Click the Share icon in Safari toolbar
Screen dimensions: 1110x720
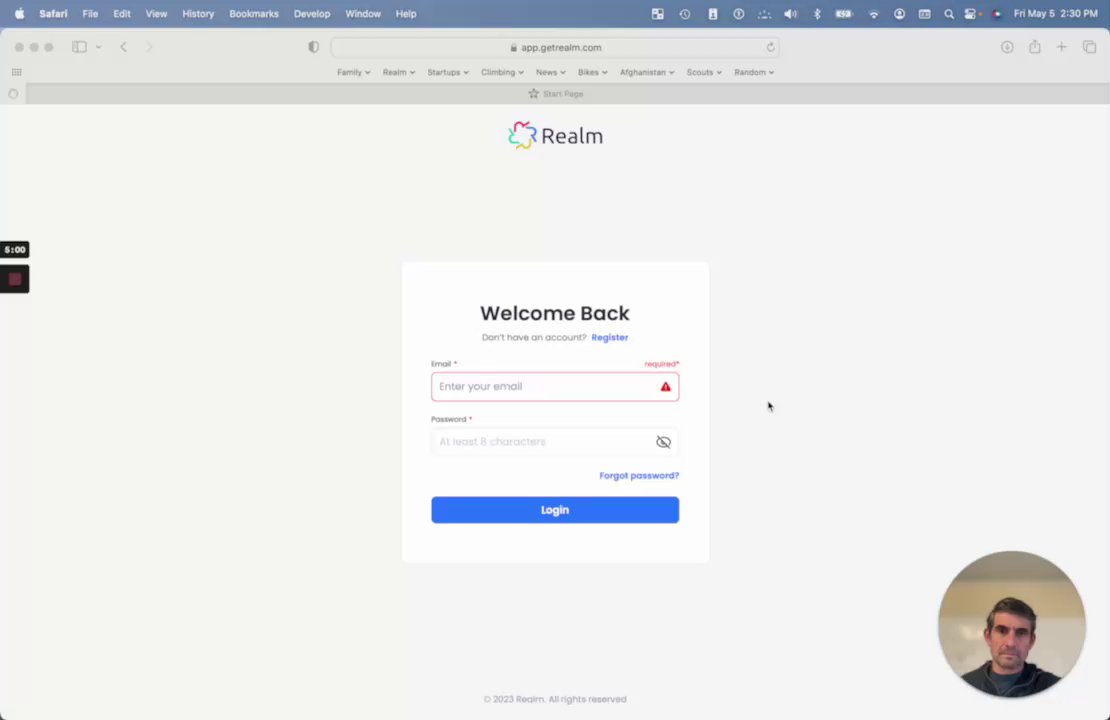pyautogui.click(x=1035, y=47)
